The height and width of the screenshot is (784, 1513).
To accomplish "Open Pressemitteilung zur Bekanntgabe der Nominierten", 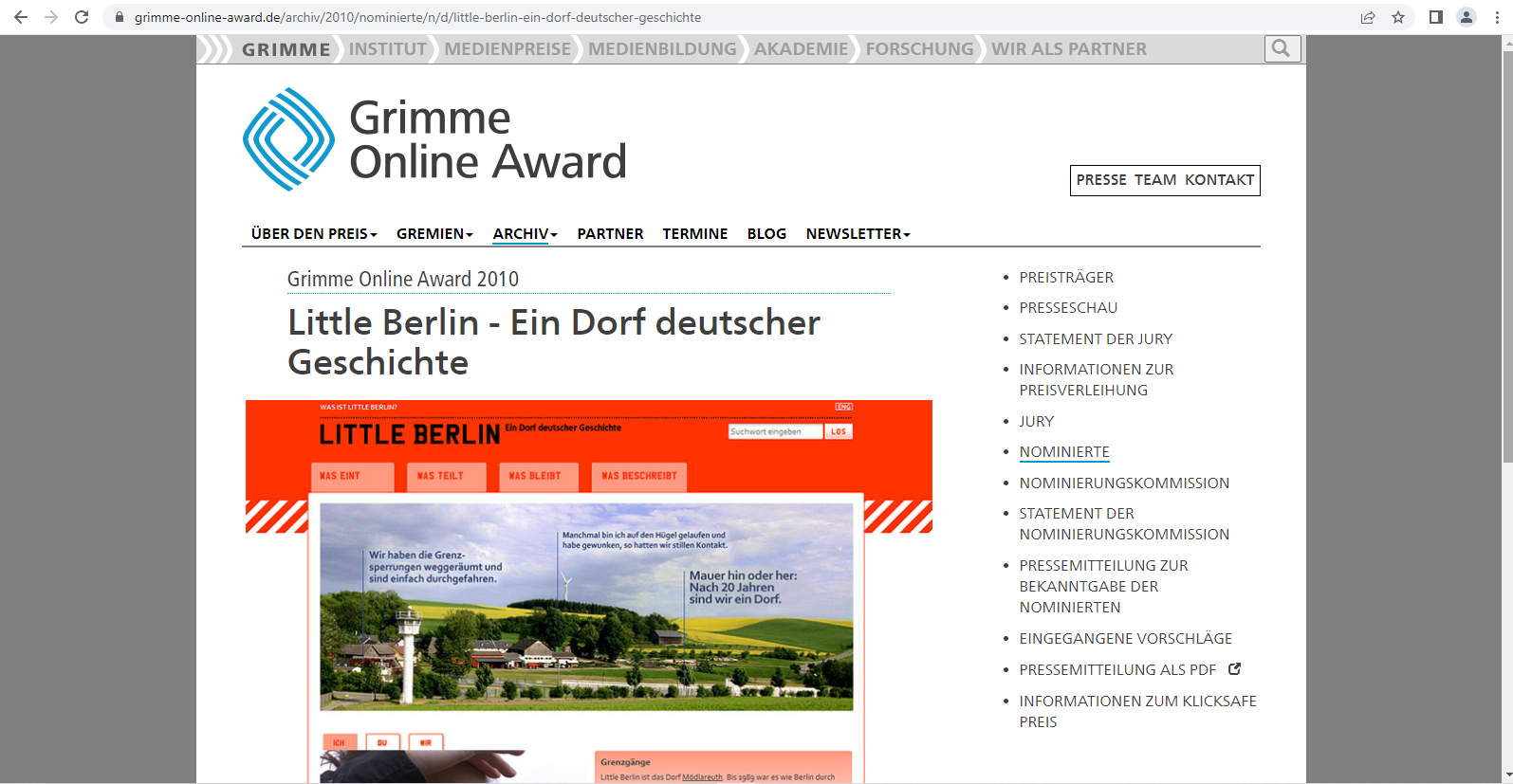I will [x=1103, y=586].
